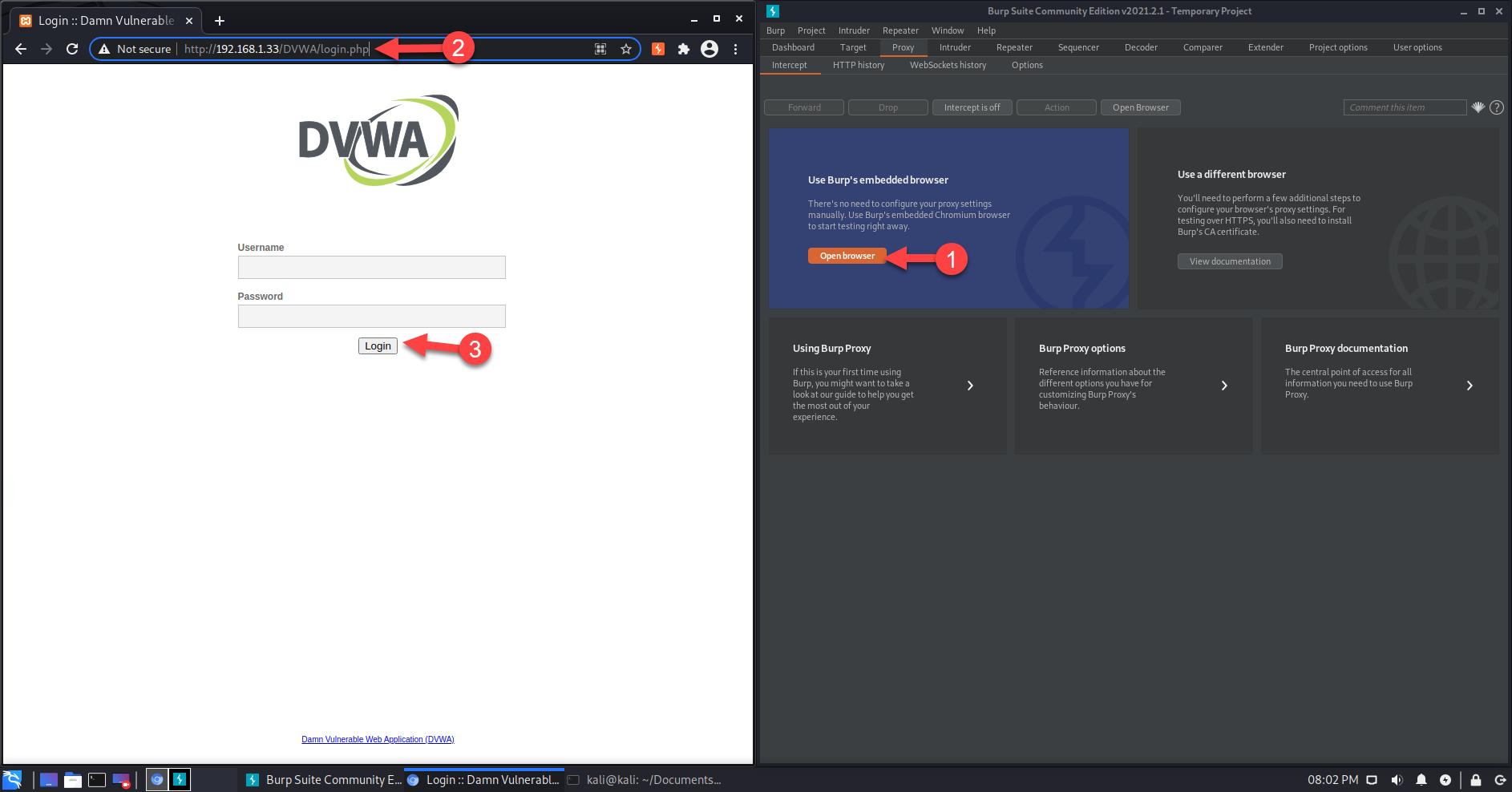
Task: Click the Comment this item field
Action: pyautogui.click(x=1405, y=107)
